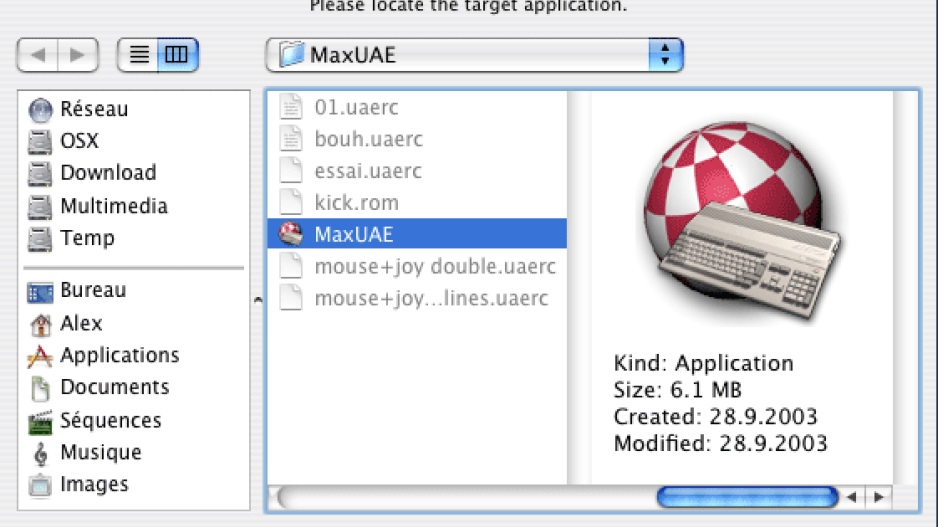Viewport: 938px width, 527px height.
Task: Click the kick.rom document icon
Action: (x=291, y=202)
